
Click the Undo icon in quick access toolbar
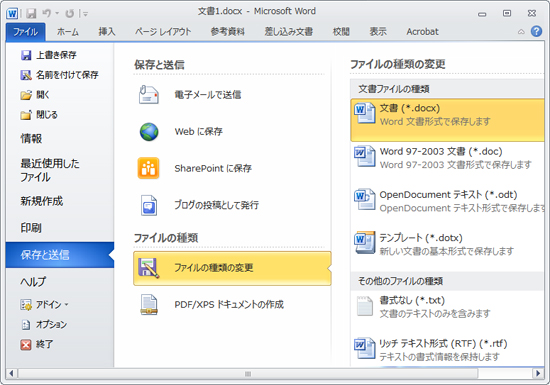[47, 13]
